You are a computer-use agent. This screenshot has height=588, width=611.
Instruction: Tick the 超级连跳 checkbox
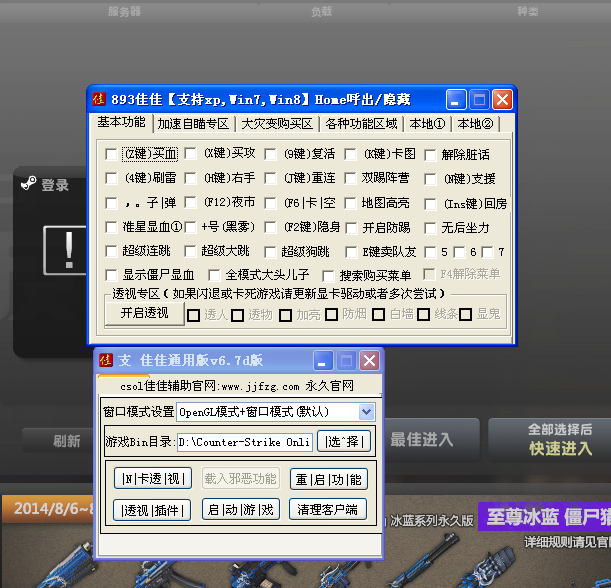(x=111, y=251)
